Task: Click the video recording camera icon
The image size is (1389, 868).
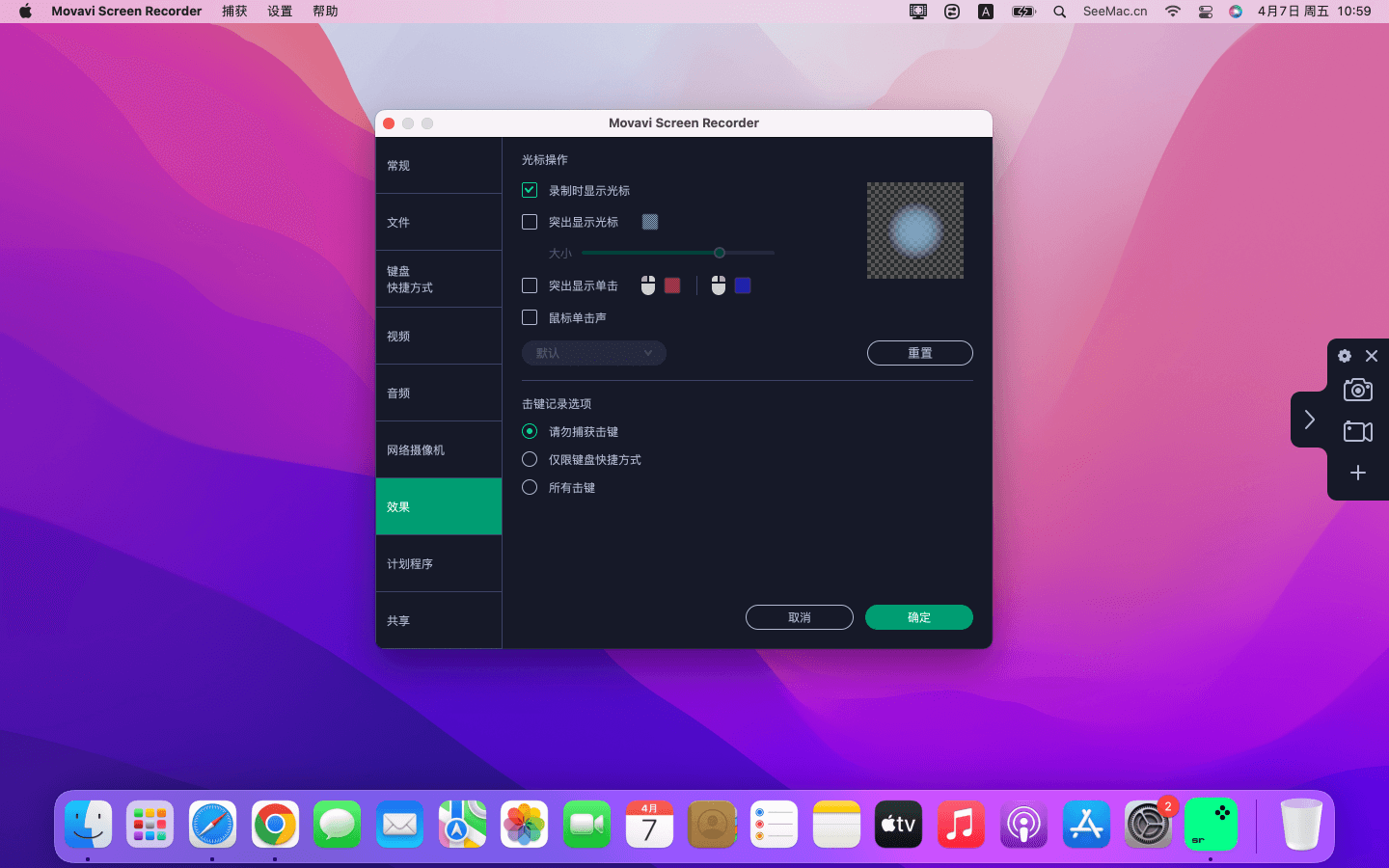Action: pos(1357,431)
